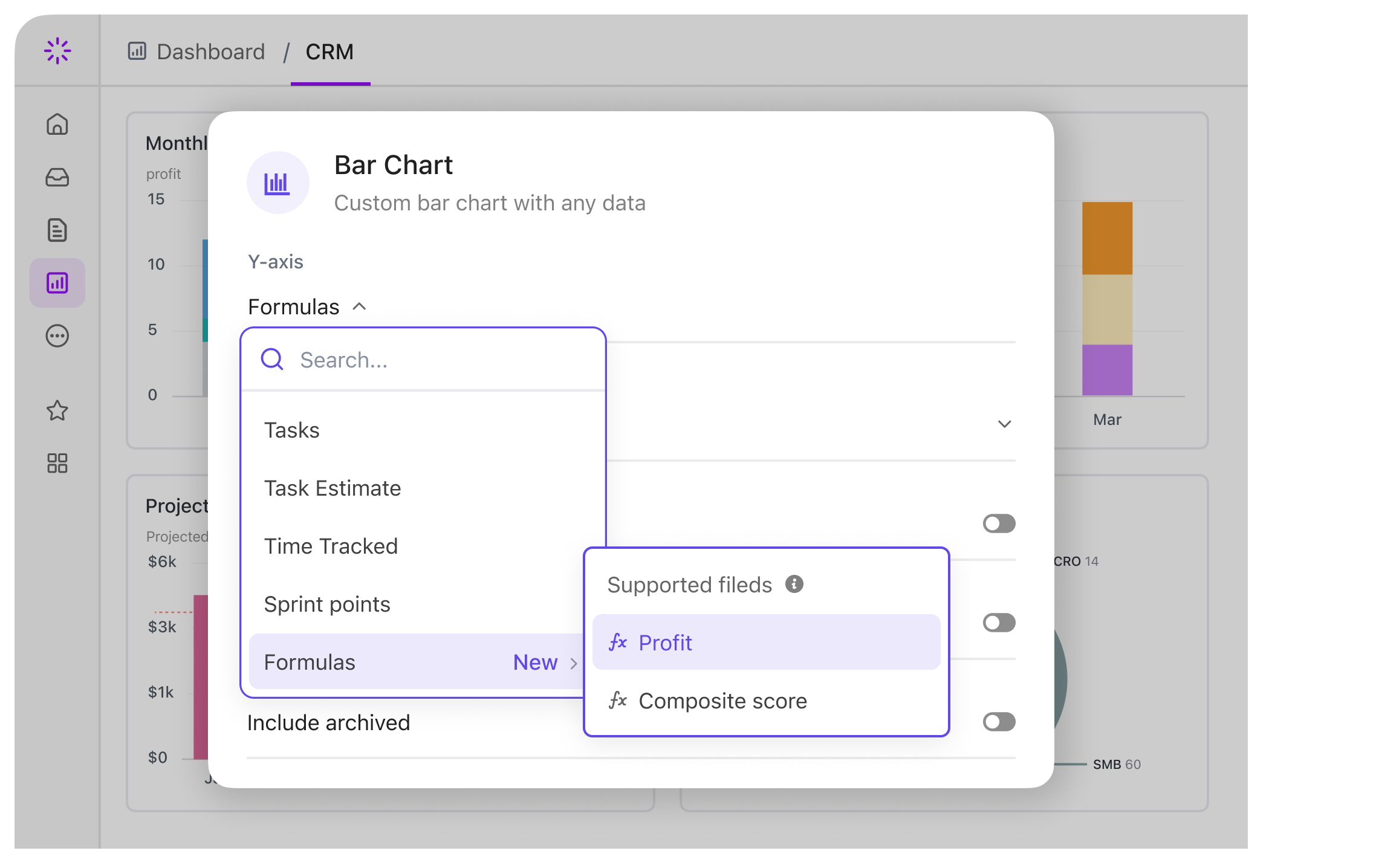Select Sprint points option

click(327, 604)
